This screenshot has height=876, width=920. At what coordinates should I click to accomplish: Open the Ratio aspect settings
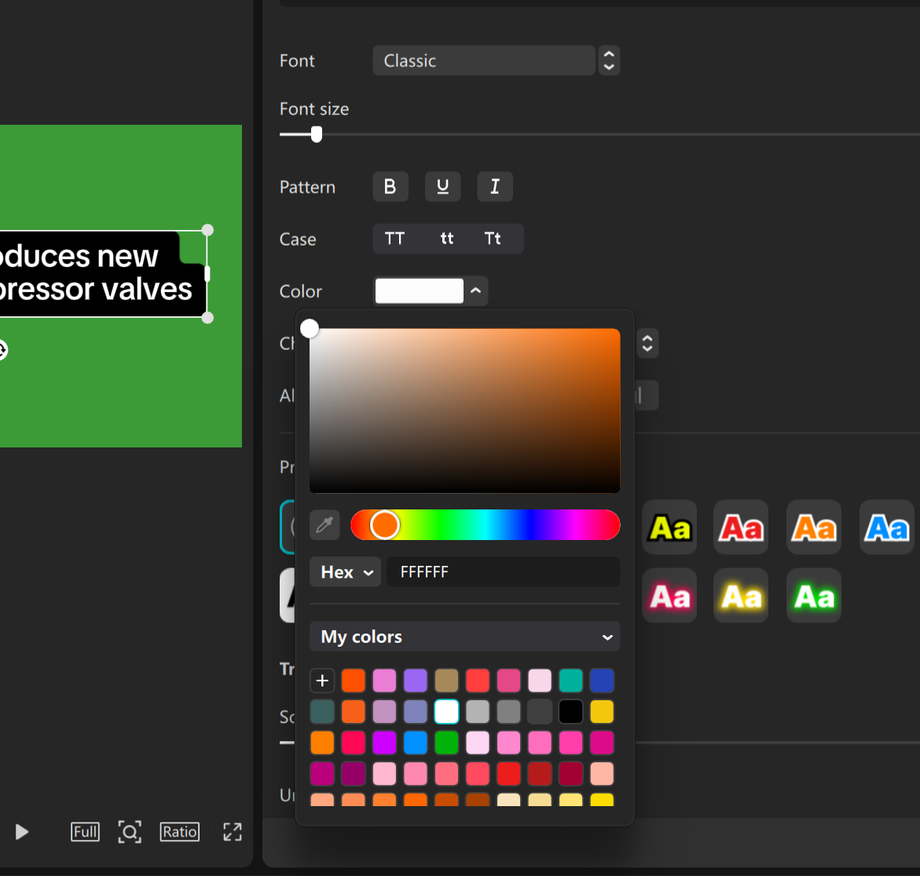[180, 831]
